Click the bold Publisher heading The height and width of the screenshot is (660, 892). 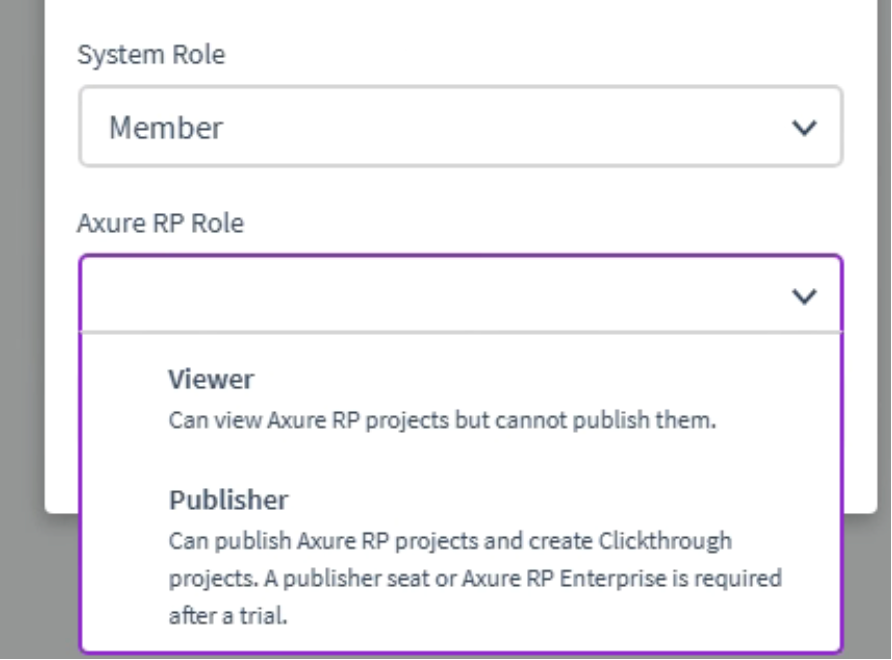(229, 500)
